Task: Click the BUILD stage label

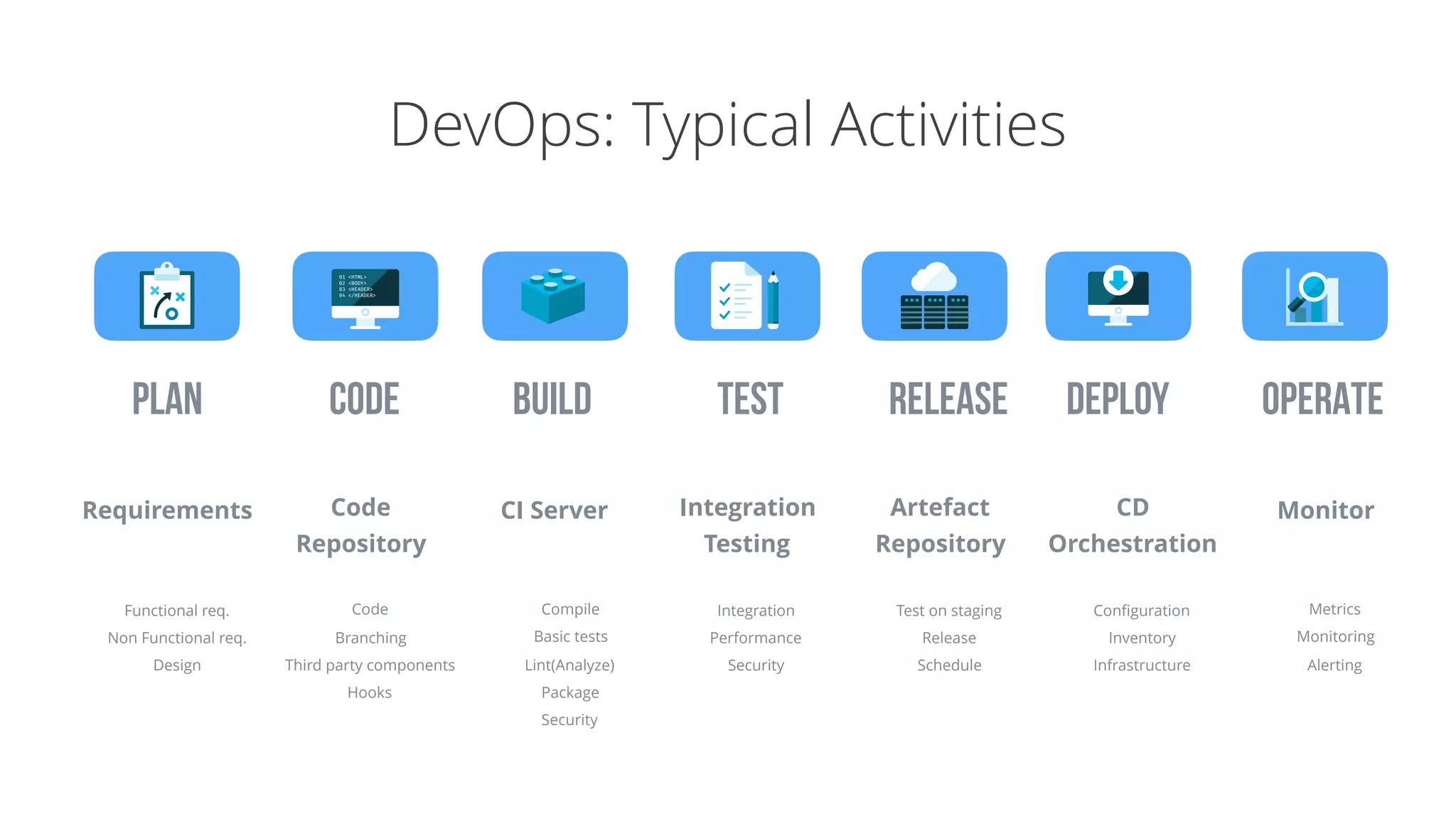Action: pyautogui.click(x=552, y=399)
